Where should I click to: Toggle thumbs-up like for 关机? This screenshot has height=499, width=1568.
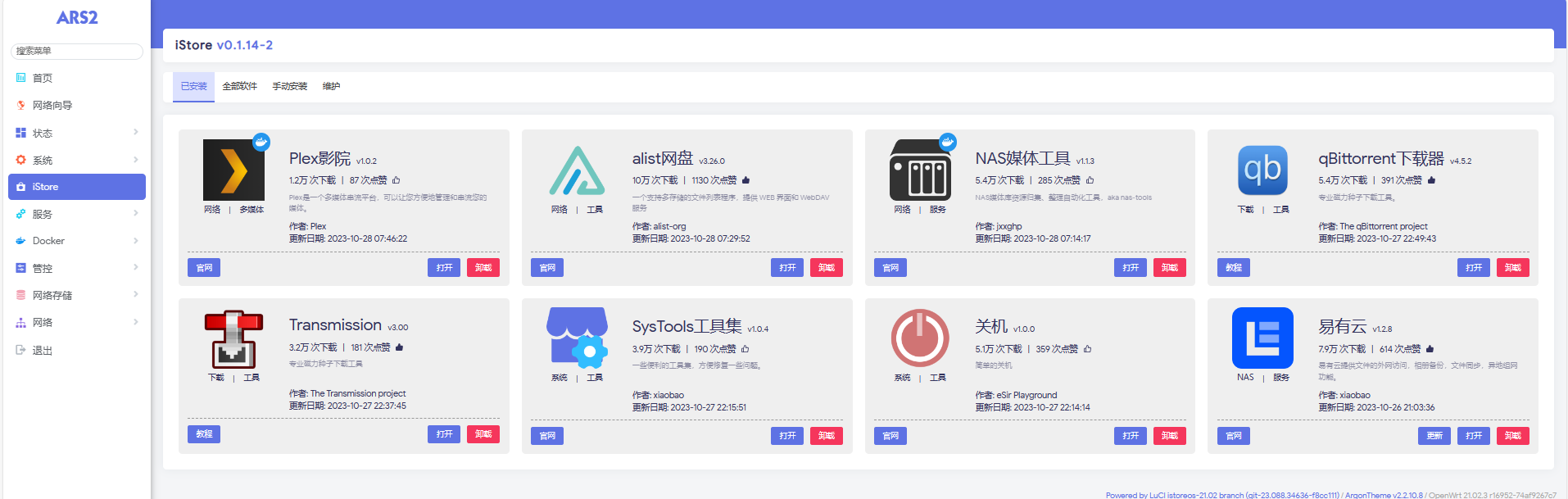1088,349
